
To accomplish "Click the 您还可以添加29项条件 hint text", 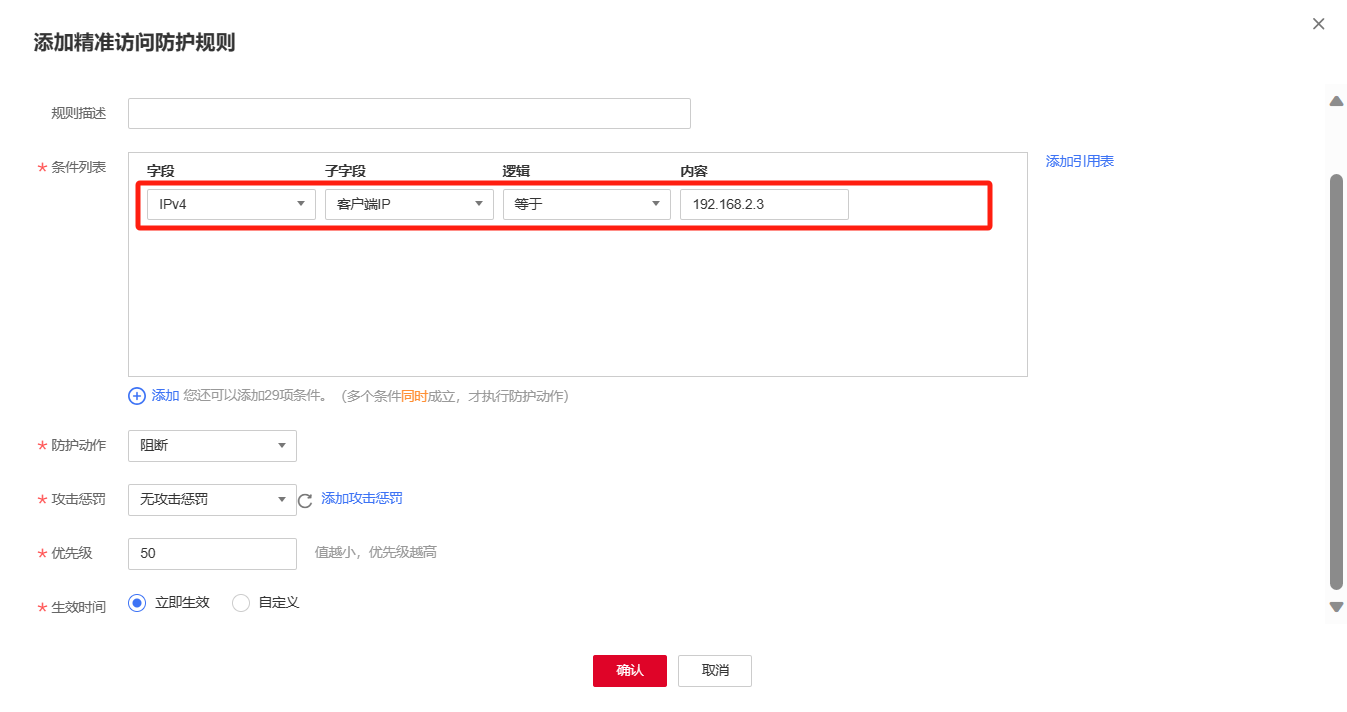I will (x=255, y=396).
